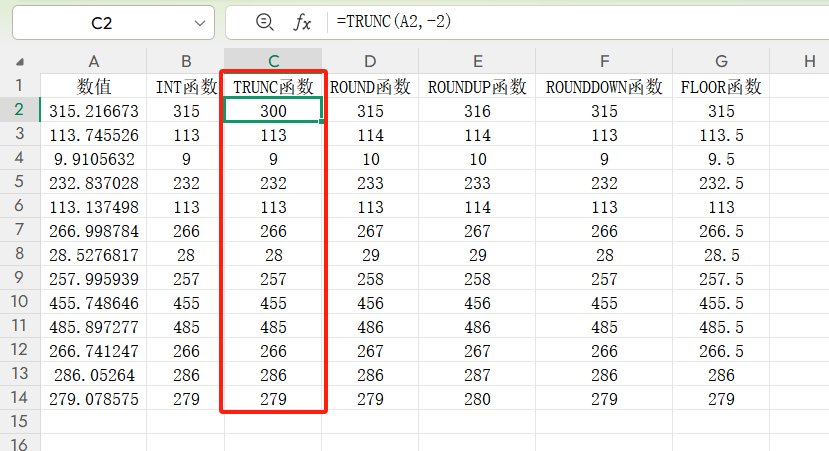Click FLOOR cell showing 257.5
This screenshot has height=451, width=829.
tap(721, 279)
